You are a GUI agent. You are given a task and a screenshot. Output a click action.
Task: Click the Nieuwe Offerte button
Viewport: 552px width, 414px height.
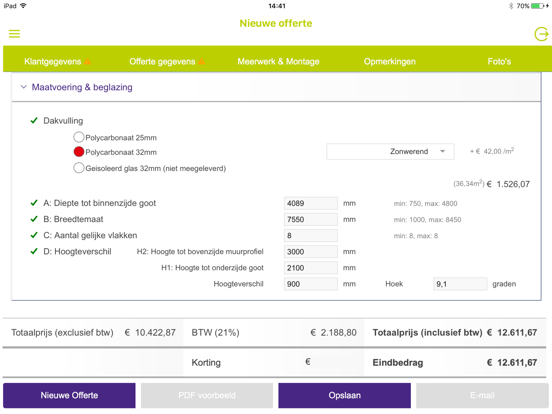pos(69,395)
